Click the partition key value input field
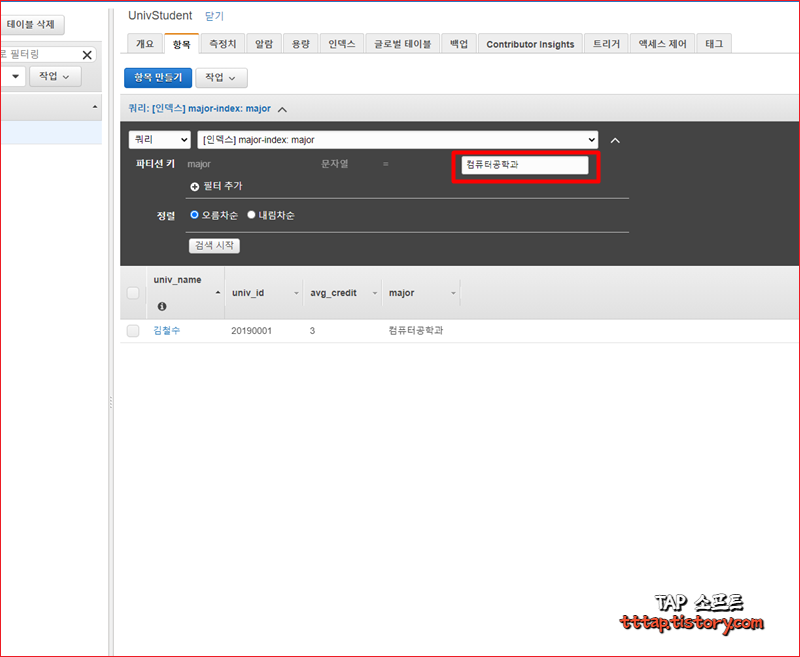Screen dimensions: 800x657 (x=525, y=165)
